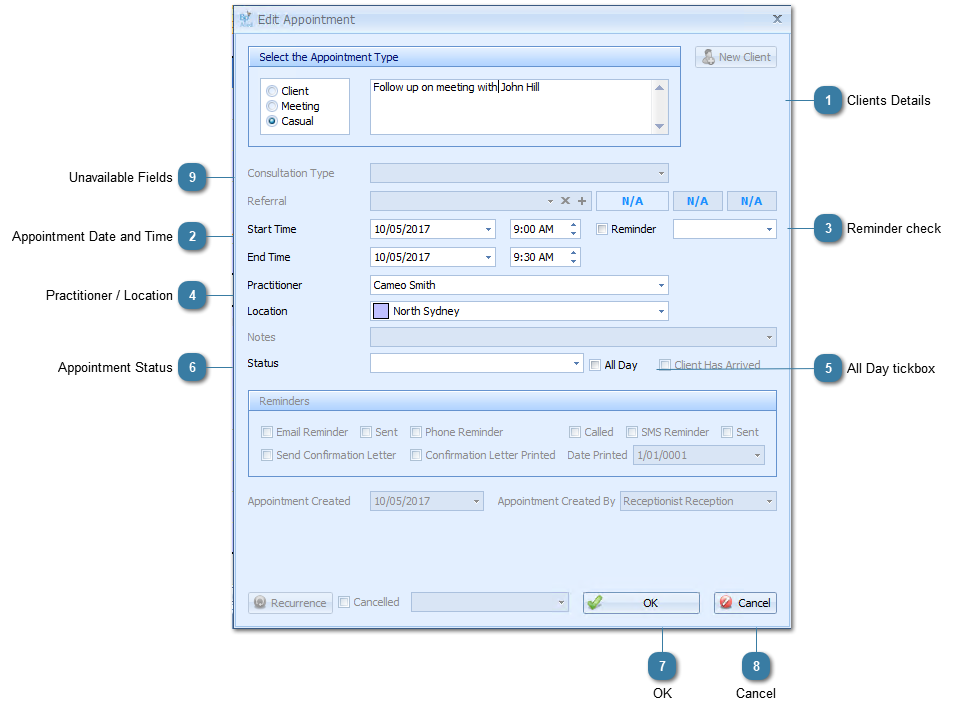Screen dimensions: 957x717
Task: Increase the End Time 9:30 AM
Action: [573, 253]
